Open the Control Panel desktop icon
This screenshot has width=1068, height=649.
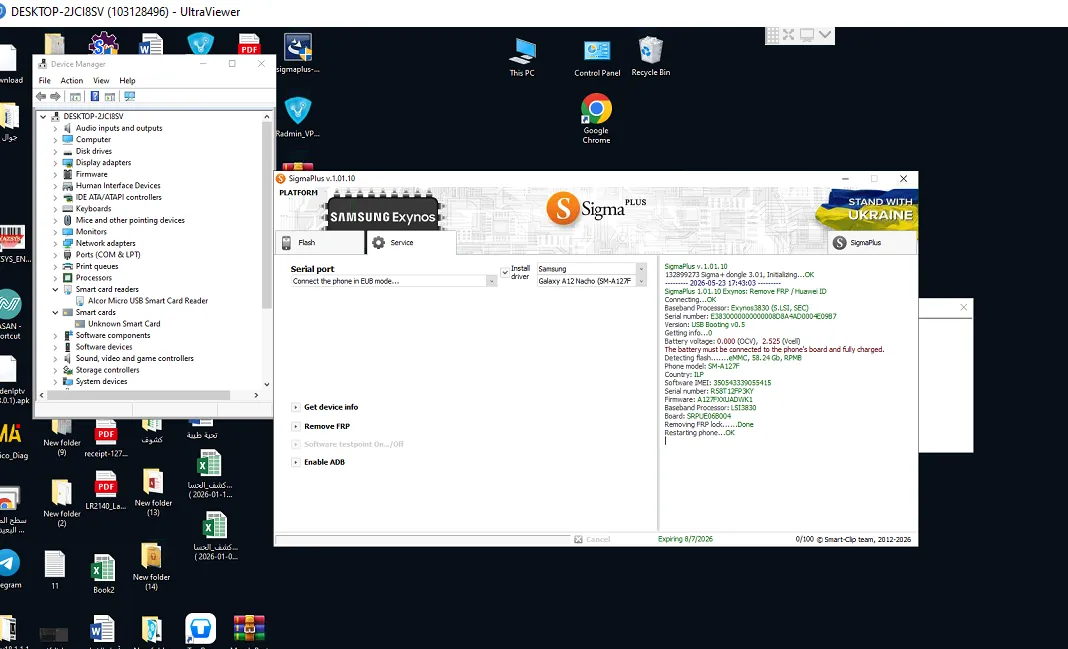pyautogui.click(x=597, y=57)
